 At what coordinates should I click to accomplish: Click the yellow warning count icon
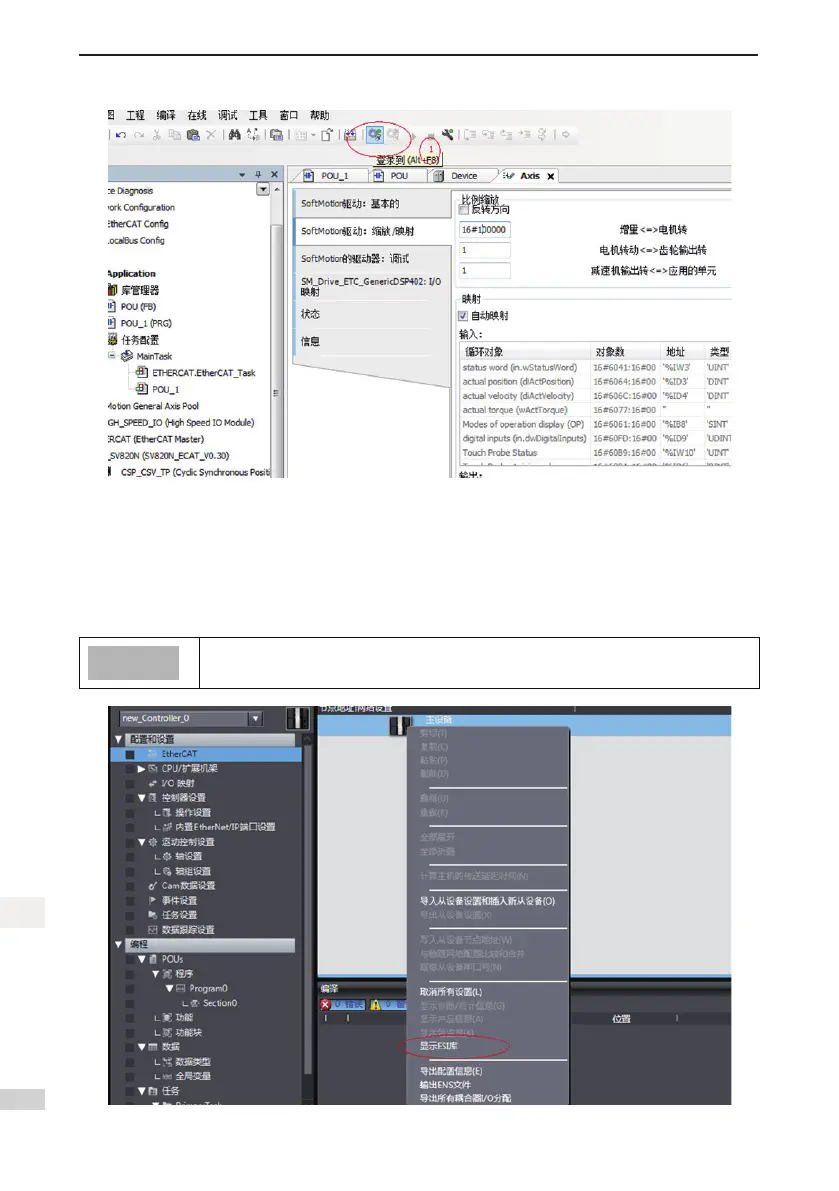pos(375,1004)
